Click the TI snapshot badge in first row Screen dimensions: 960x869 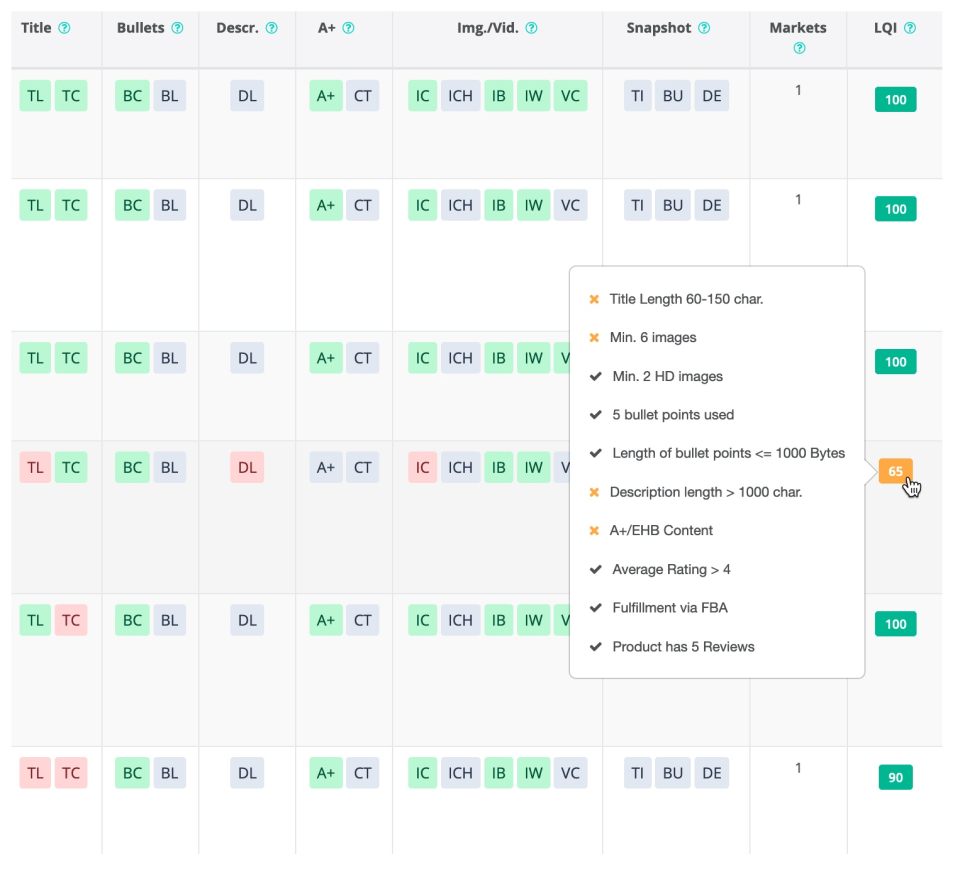pyautogui.click(x=637, y=96)
